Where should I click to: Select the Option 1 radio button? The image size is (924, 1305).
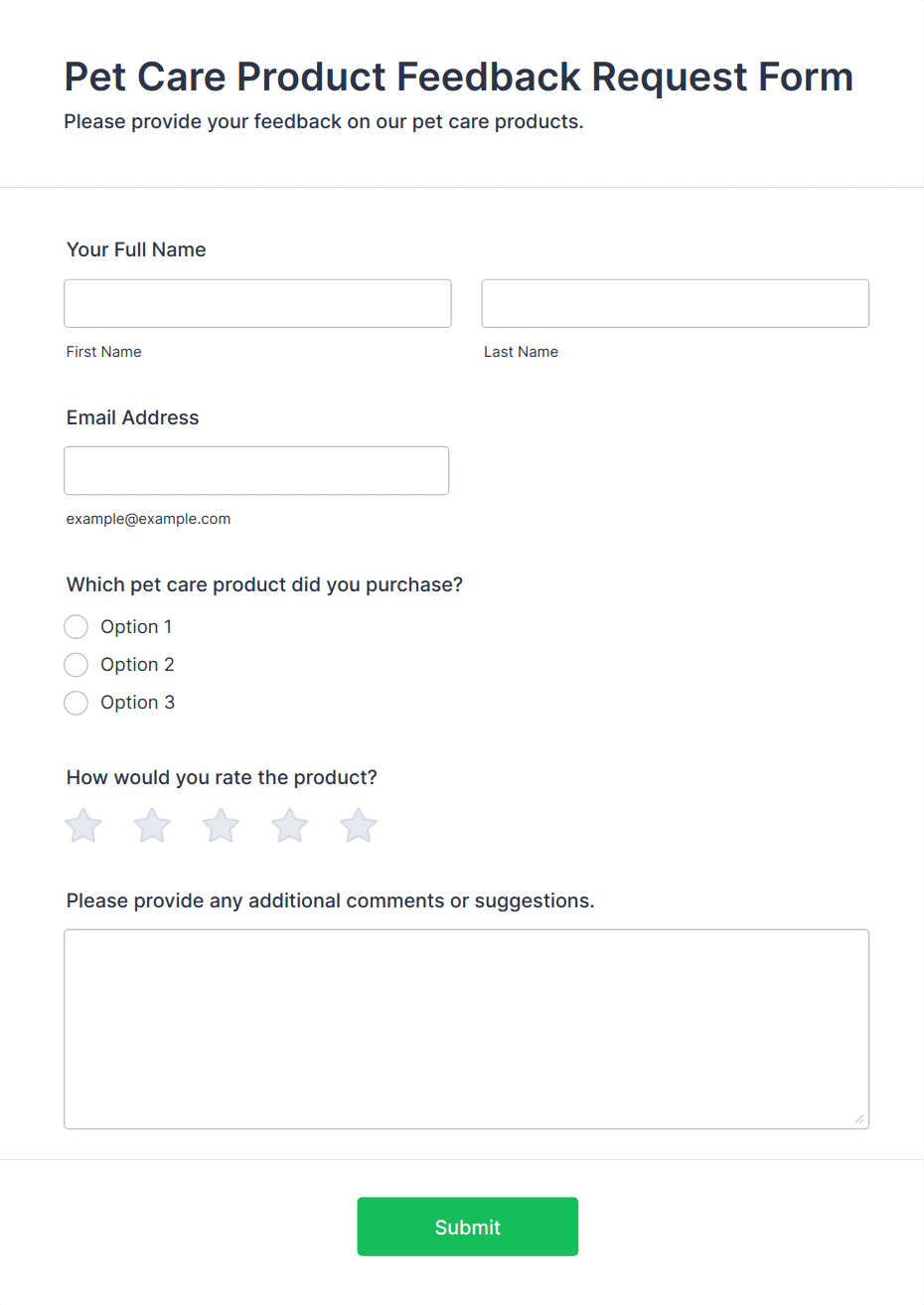point(77,627)
